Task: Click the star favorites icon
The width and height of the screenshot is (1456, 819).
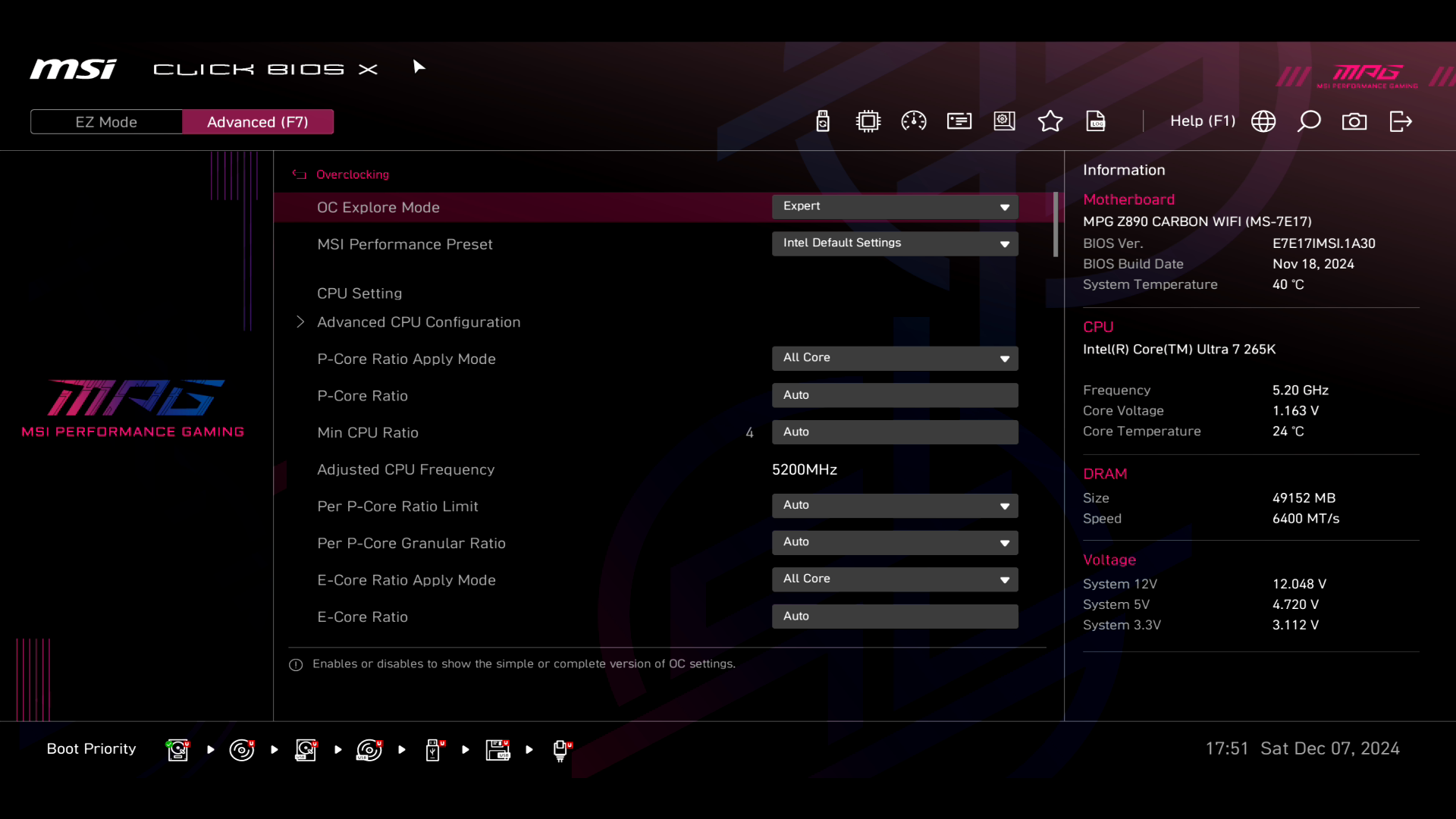Action: [x=1050, y=121]
